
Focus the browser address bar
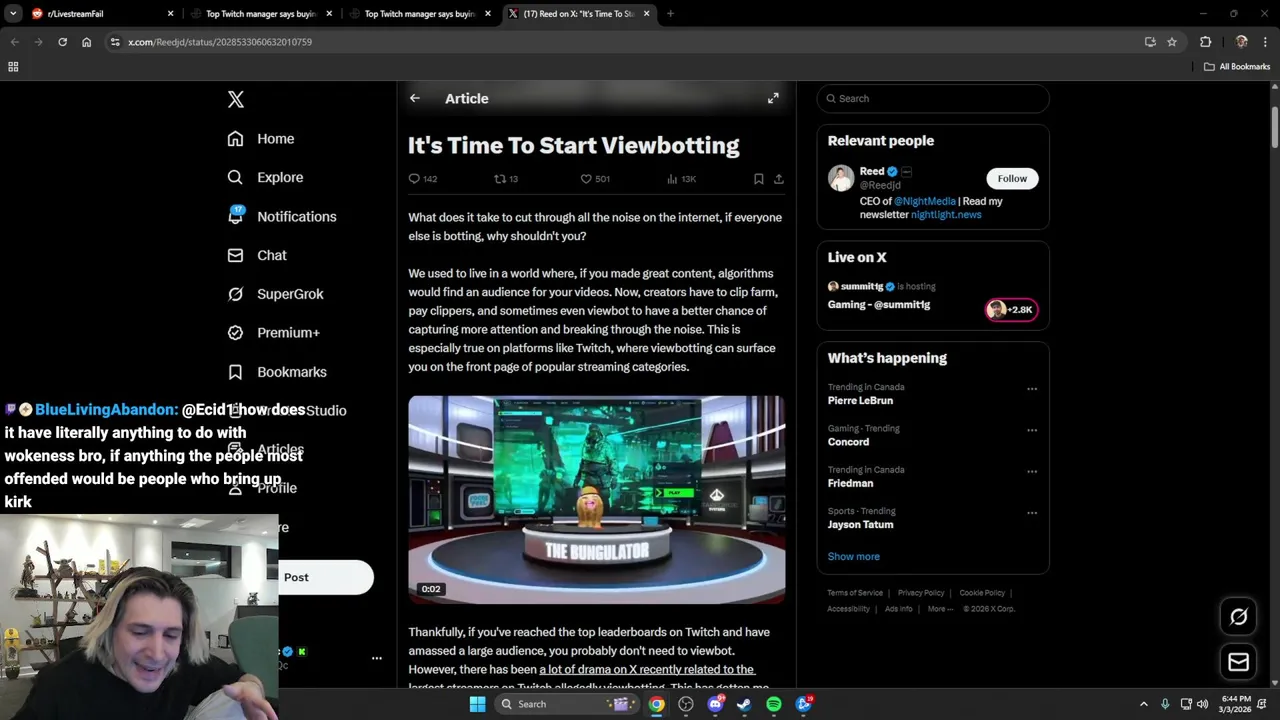pyautogui.click(x=630, y=42)
